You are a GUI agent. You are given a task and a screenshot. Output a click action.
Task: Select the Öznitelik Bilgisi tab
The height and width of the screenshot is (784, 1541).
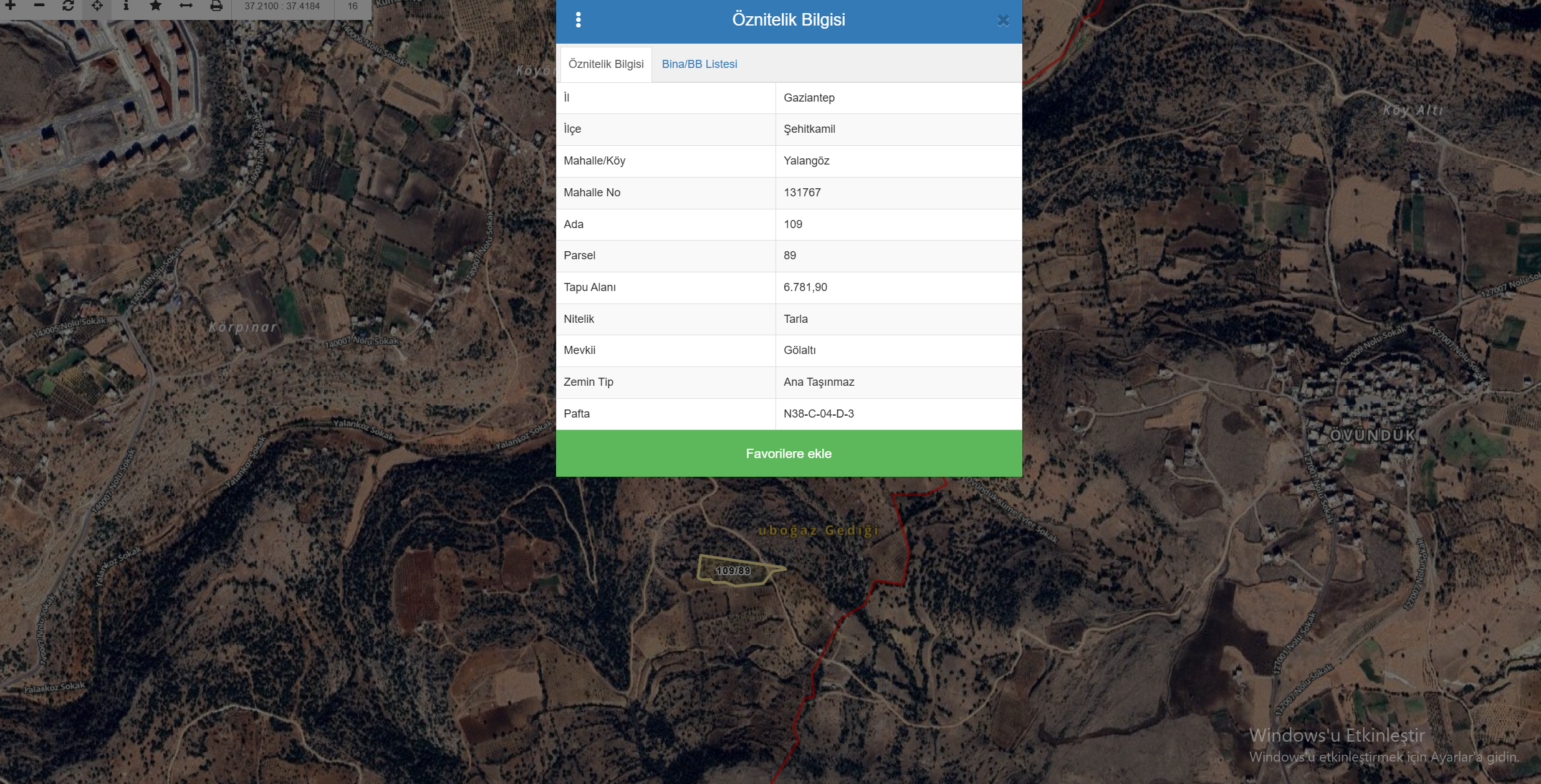pos(606,64)
